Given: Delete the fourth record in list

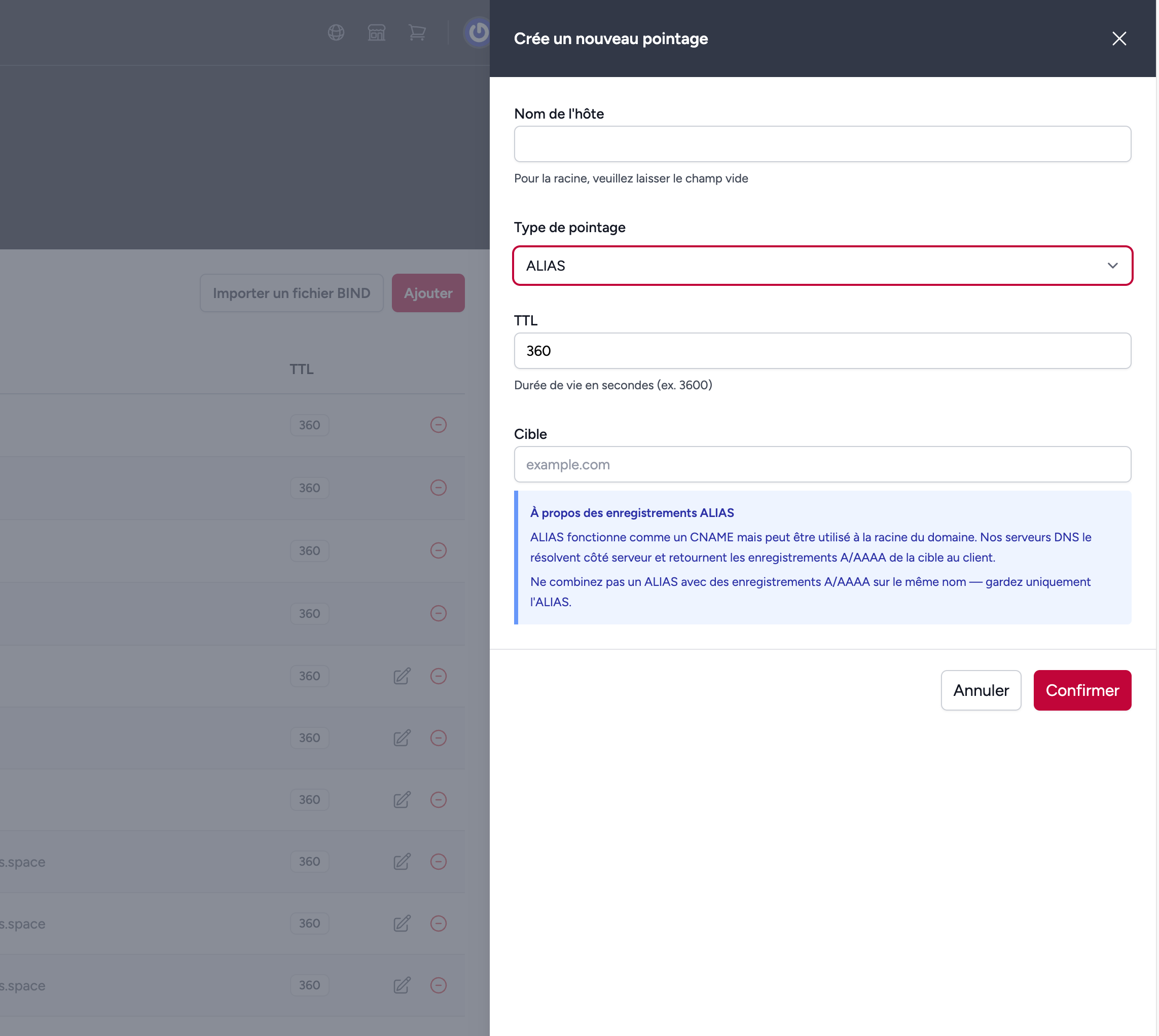Looking at the screenshot, I should point(438,613).
